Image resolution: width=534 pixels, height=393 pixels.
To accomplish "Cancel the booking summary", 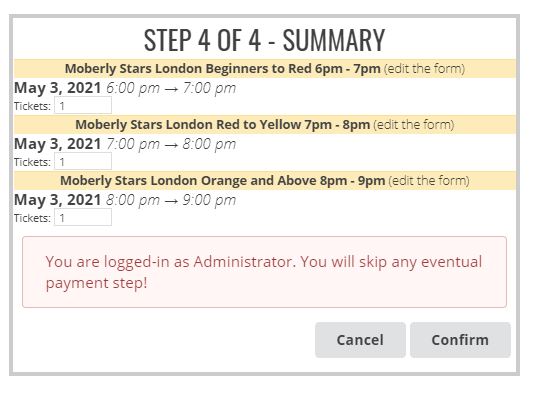I will click(360, 340).
